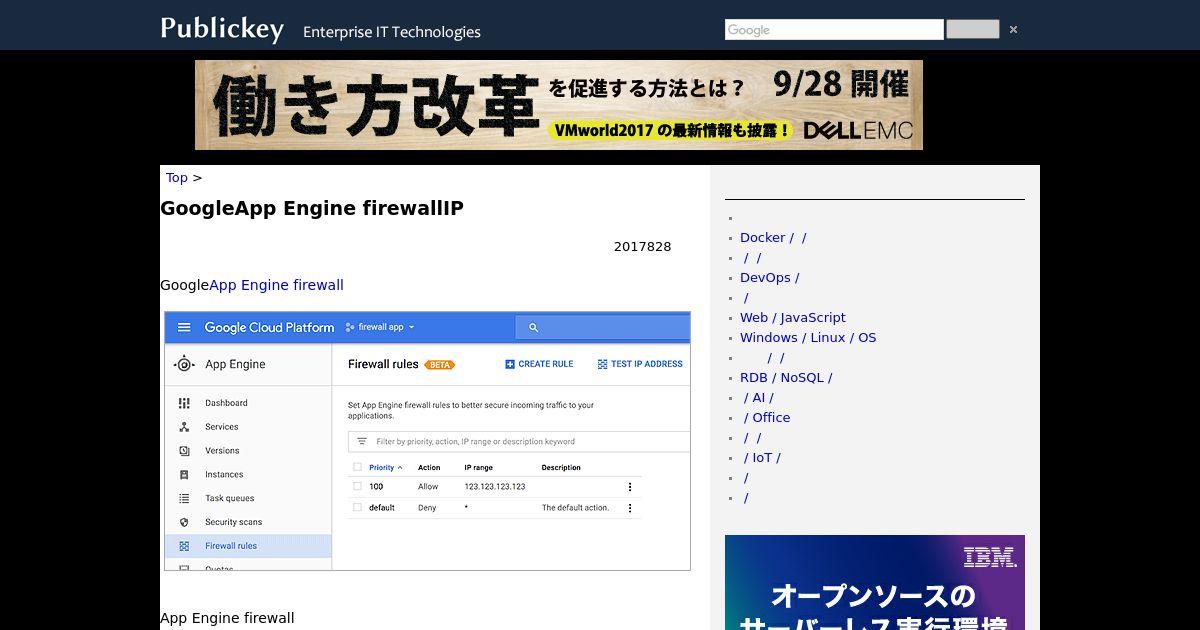
Task: Open the three-dot menu for the default rule
Action: (630, 508)
